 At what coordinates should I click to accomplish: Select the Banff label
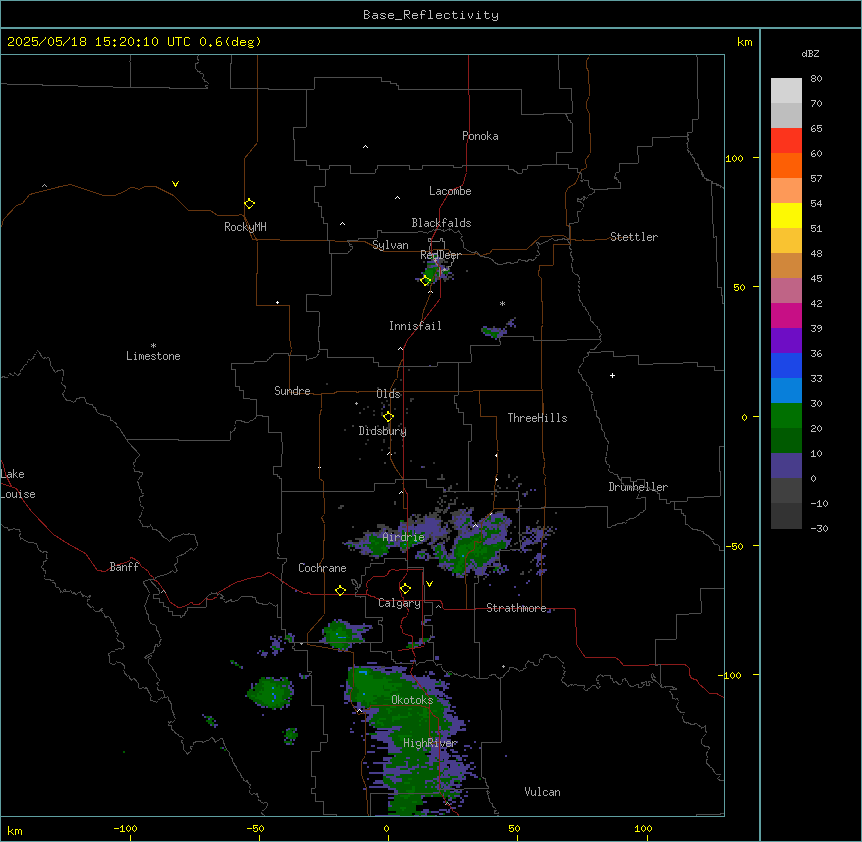[124, 567]
